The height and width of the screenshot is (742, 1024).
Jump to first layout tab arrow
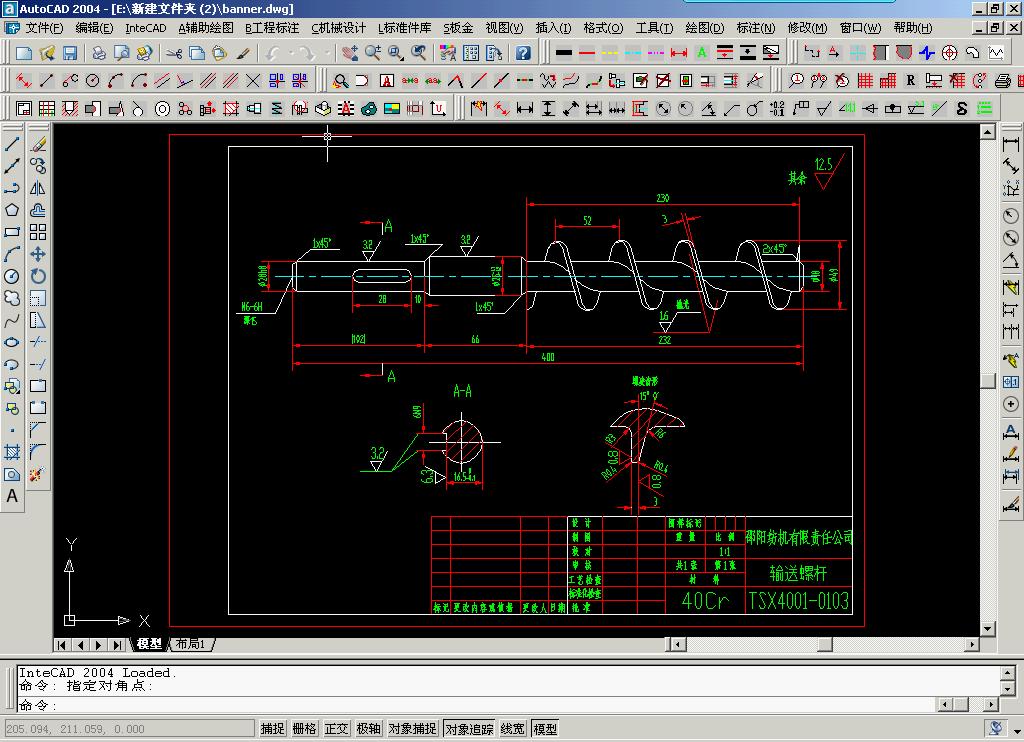pyautogui.click(x=61, y=645)
